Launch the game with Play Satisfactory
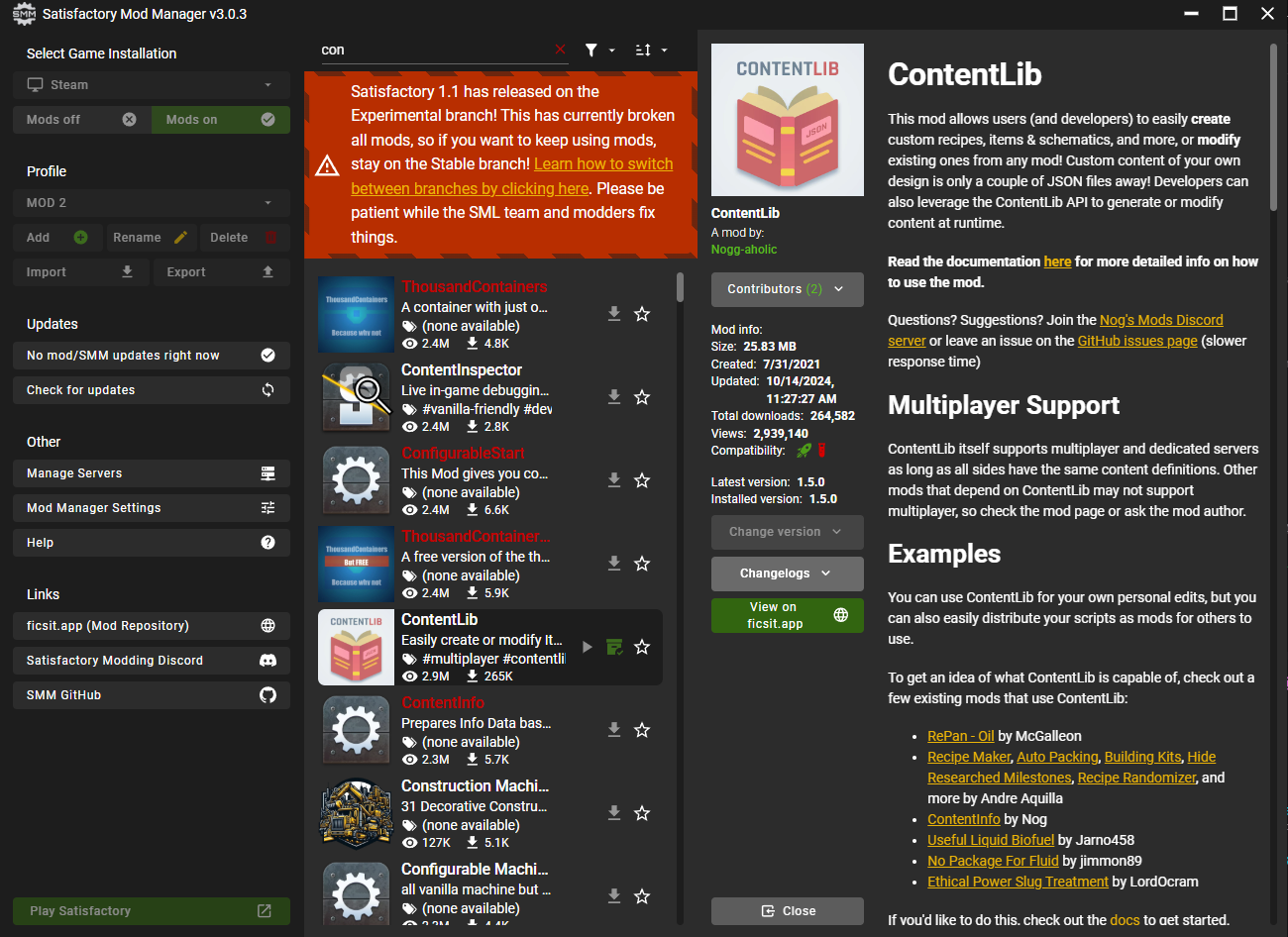 (x=152, y=911)
